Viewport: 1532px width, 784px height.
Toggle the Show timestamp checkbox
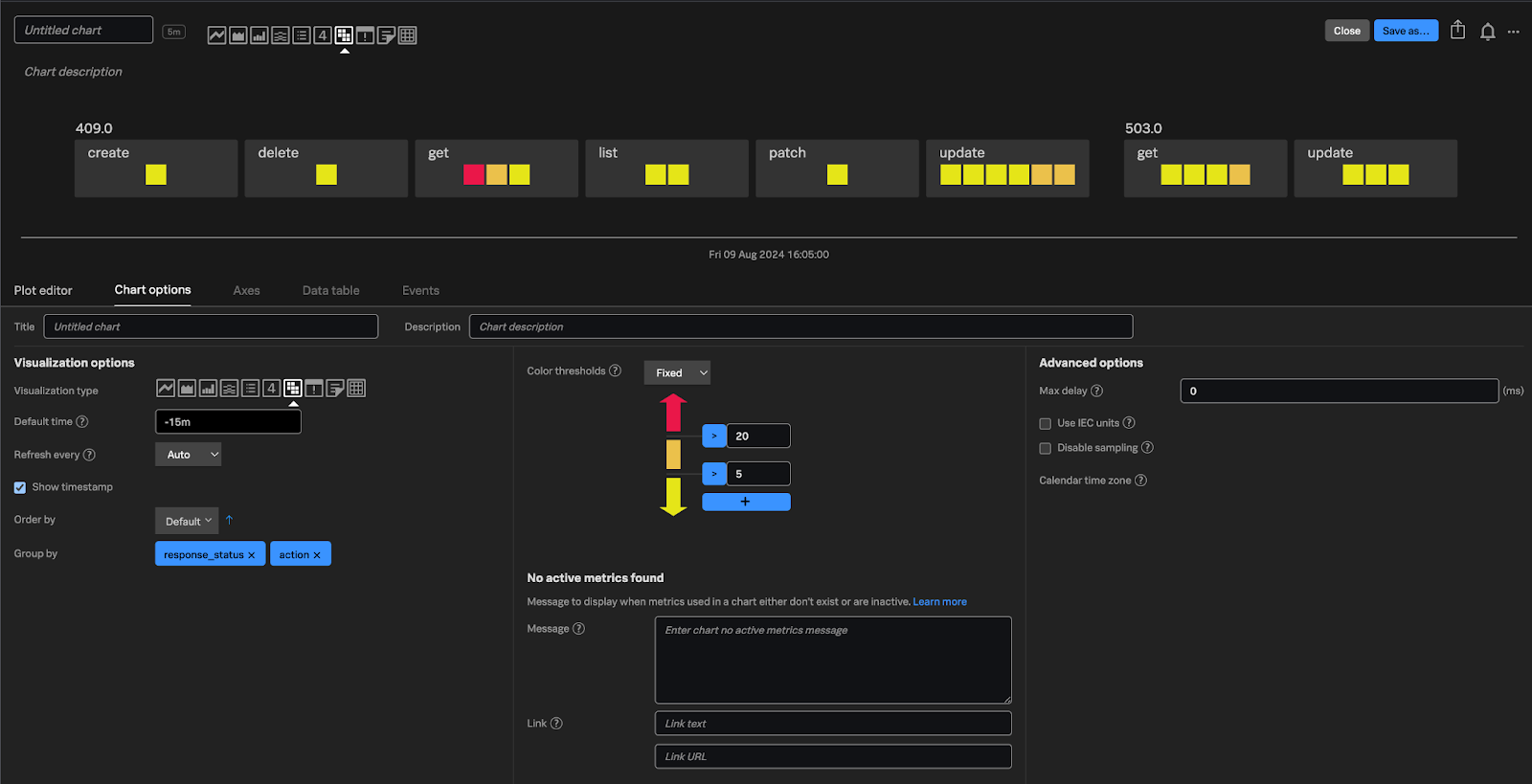[x=20, y=487]
